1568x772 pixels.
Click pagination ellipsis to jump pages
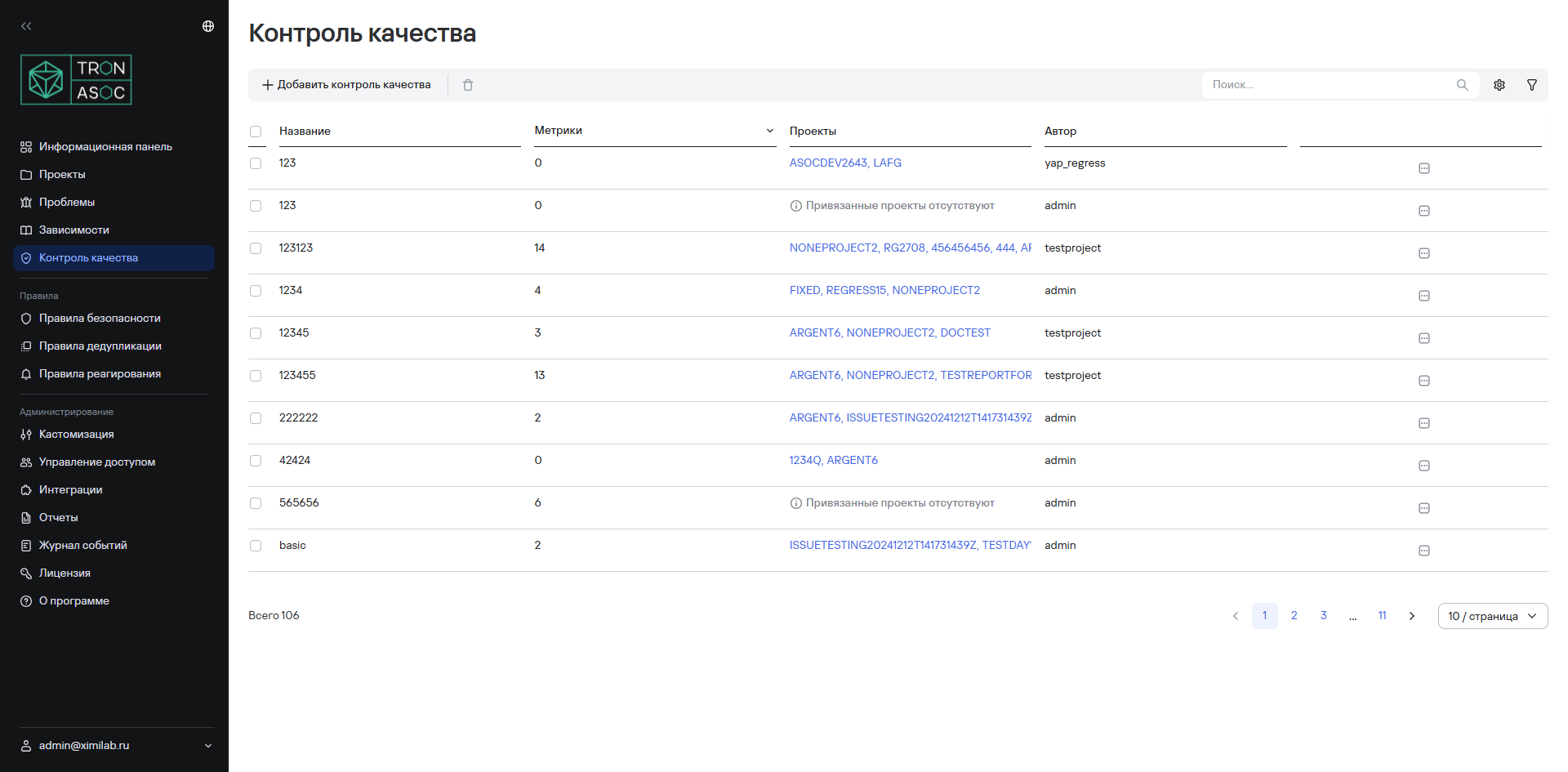pyautogui.click(x=1353, y=616)
